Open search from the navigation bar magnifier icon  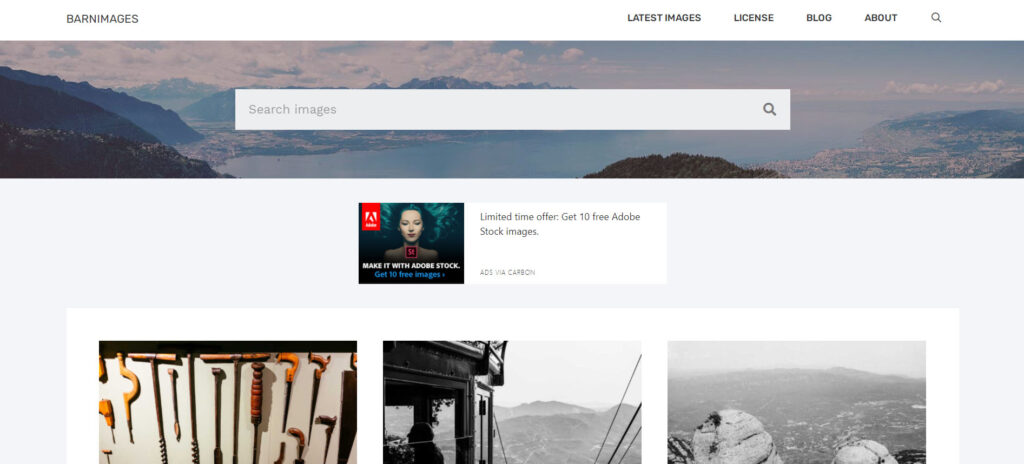coord(936,18)
